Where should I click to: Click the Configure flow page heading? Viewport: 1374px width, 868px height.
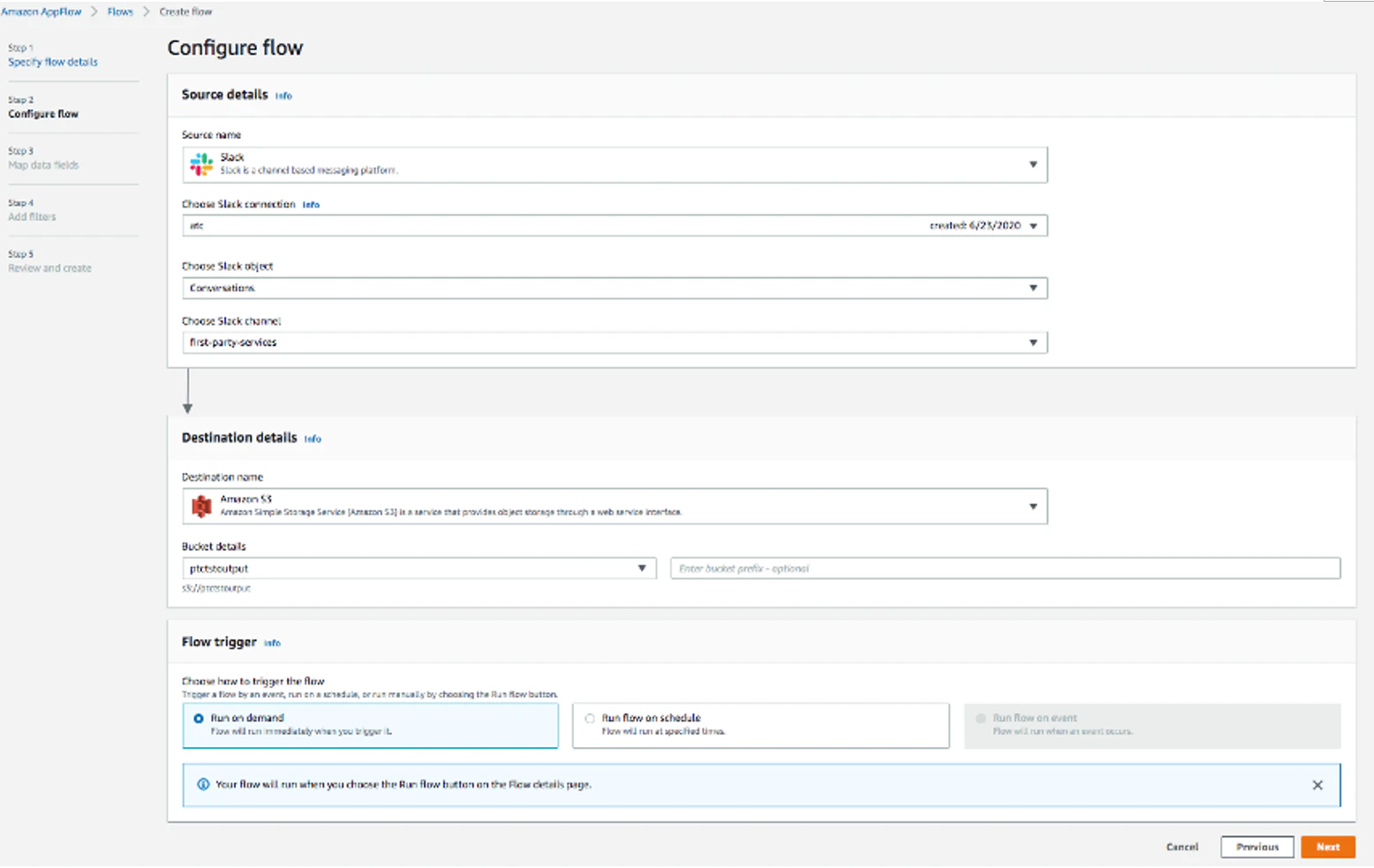pyautogui.click(x=235, y=48)
